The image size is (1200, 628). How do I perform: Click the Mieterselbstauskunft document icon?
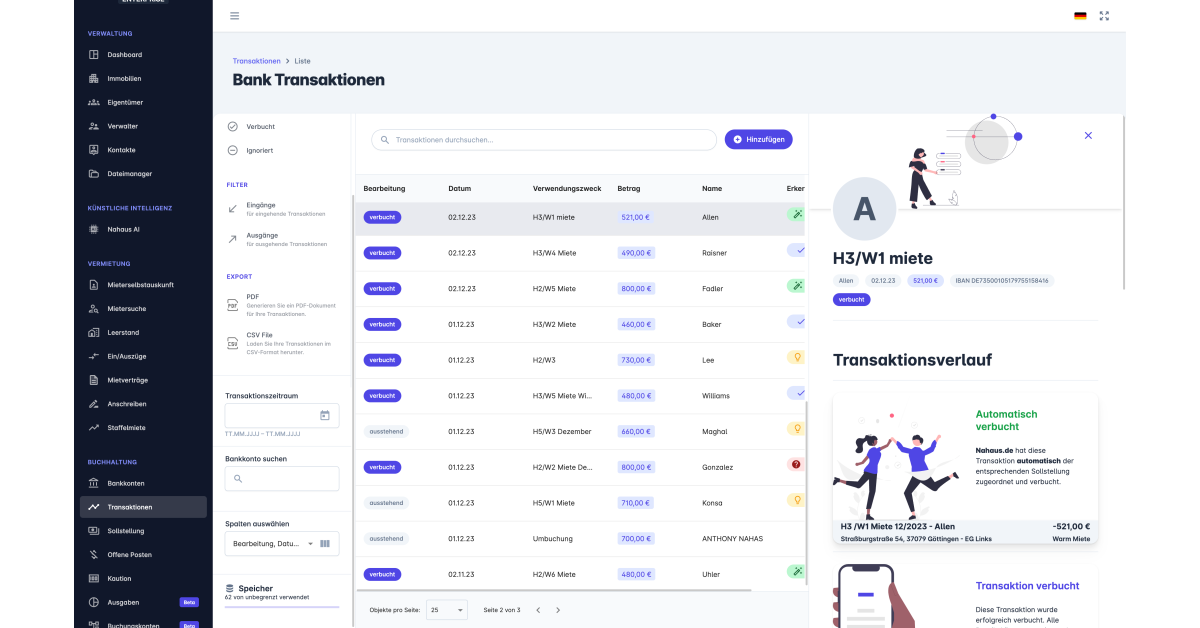tap(93, 285)
